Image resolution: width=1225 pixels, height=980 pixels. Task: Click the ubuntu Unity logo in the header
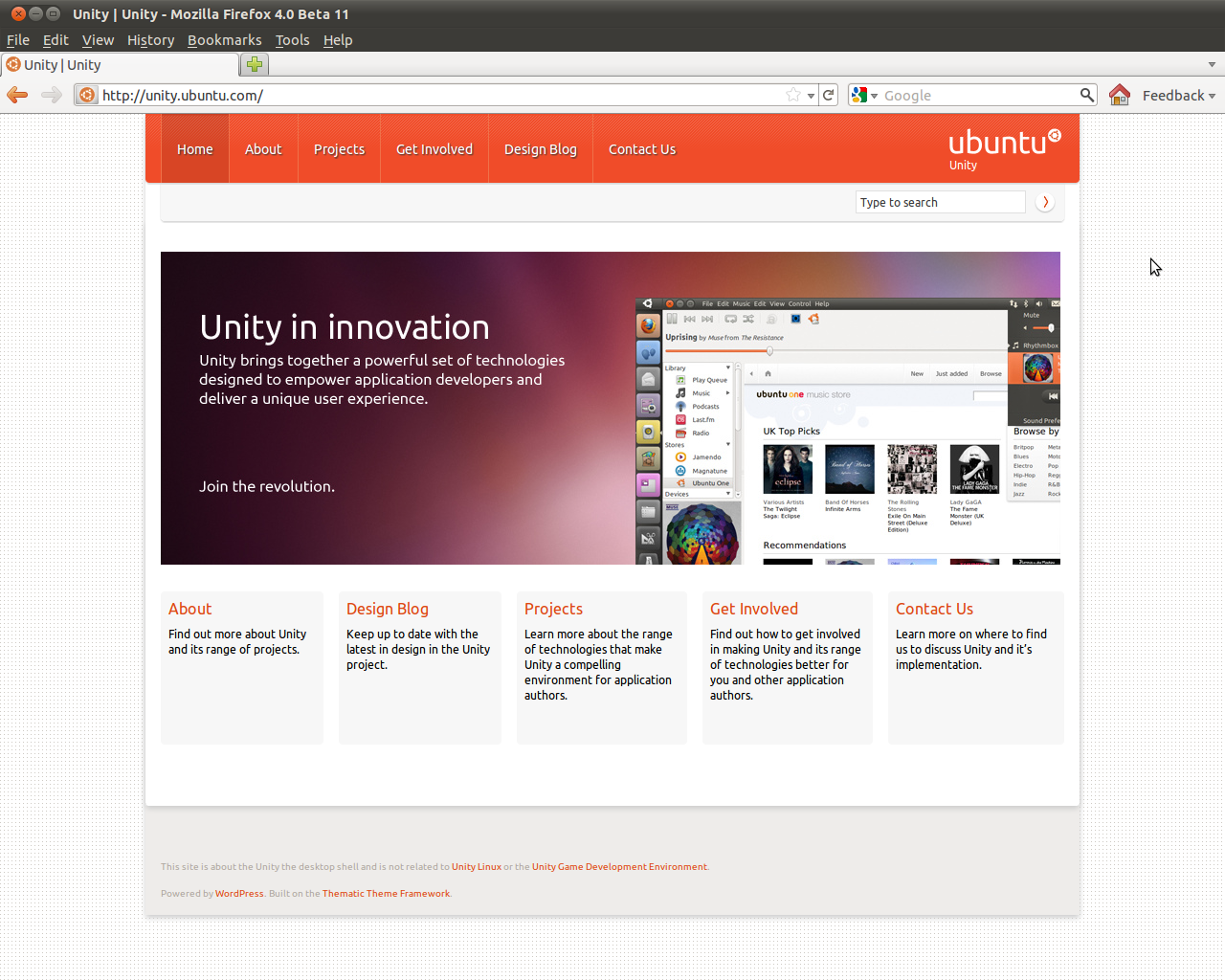point(1004,148)
